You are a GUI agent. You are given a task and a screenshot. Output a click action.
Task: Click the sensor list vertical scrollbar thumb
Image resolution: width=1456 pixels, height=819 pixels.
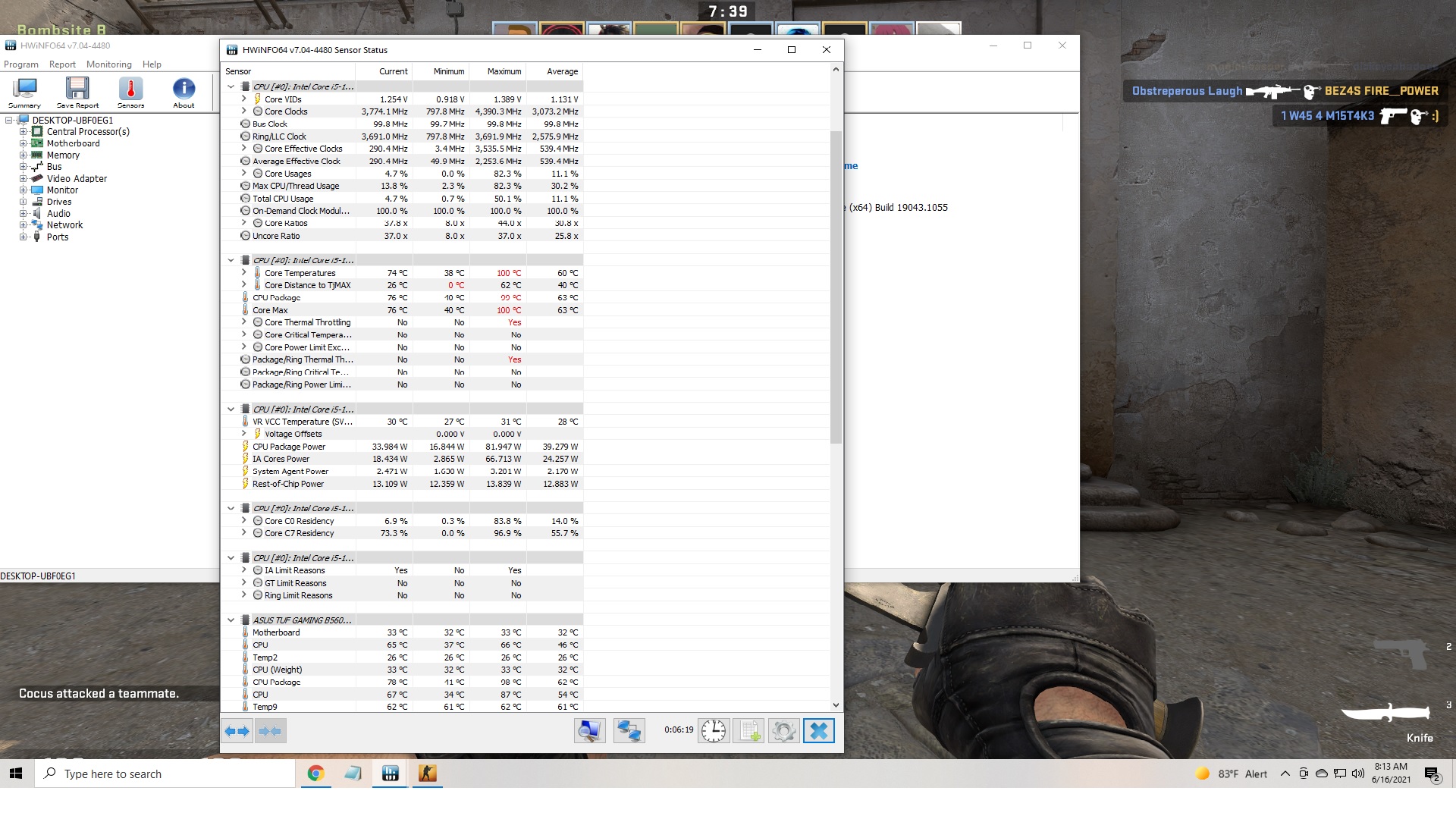(x=836, y=287)
